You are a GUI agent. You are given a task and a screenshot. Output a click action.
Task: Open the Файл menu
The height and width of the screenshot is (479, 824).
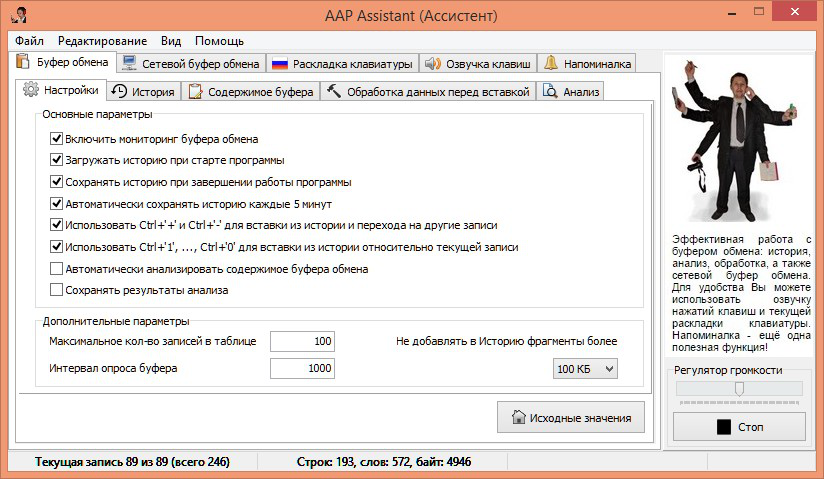click(x=29, y=40)
